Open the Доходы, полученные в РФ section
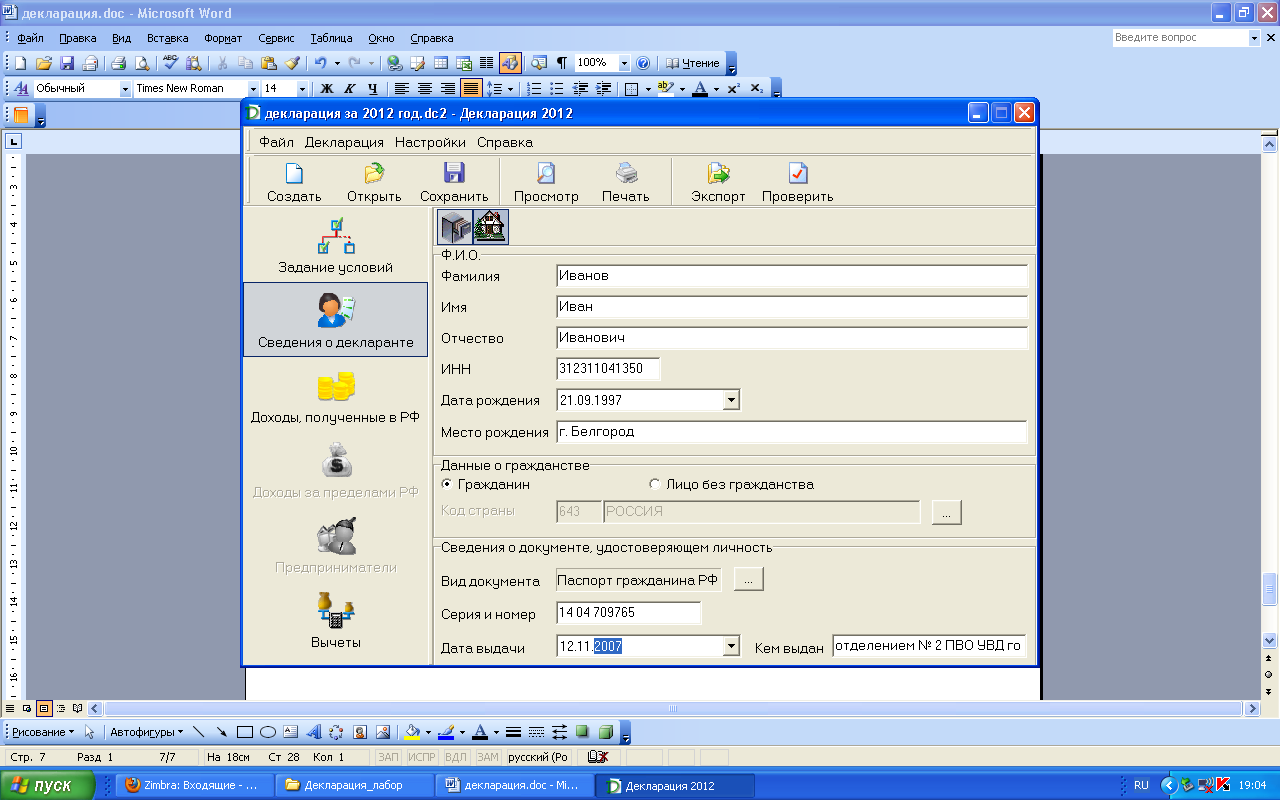 coord(335,397)
